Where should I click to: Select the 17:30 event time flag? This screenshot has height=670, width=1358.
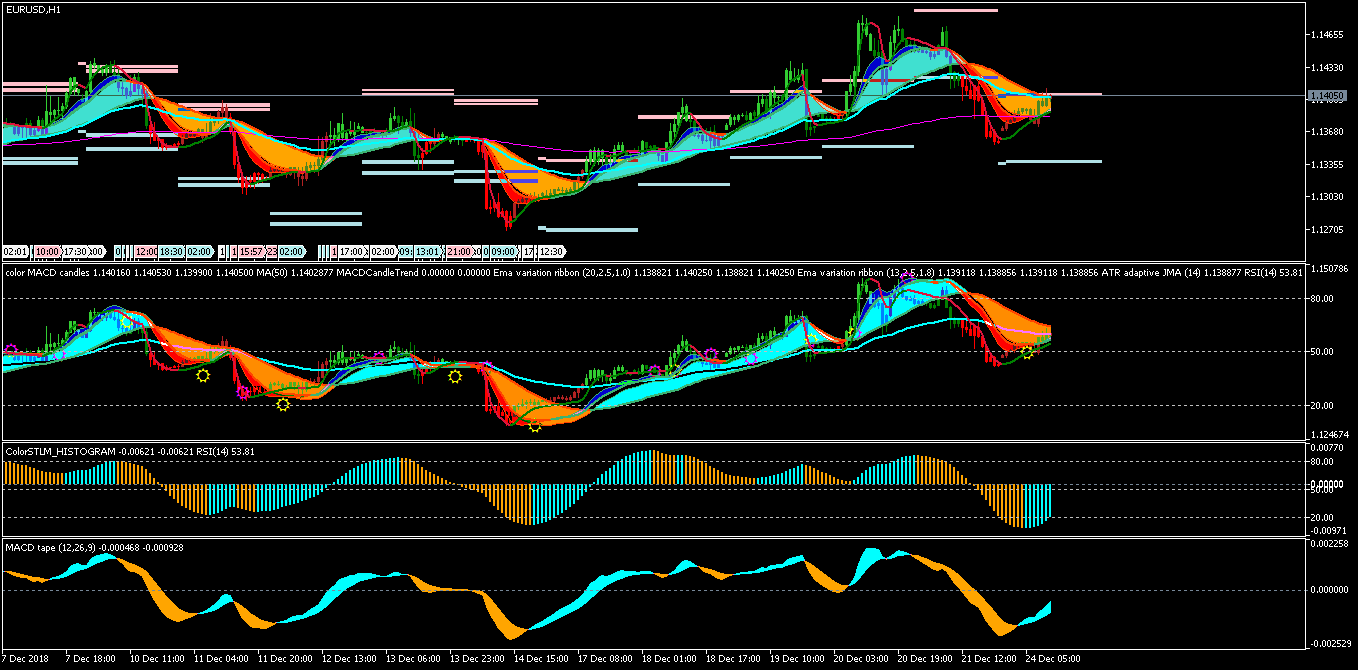point(75,251)
